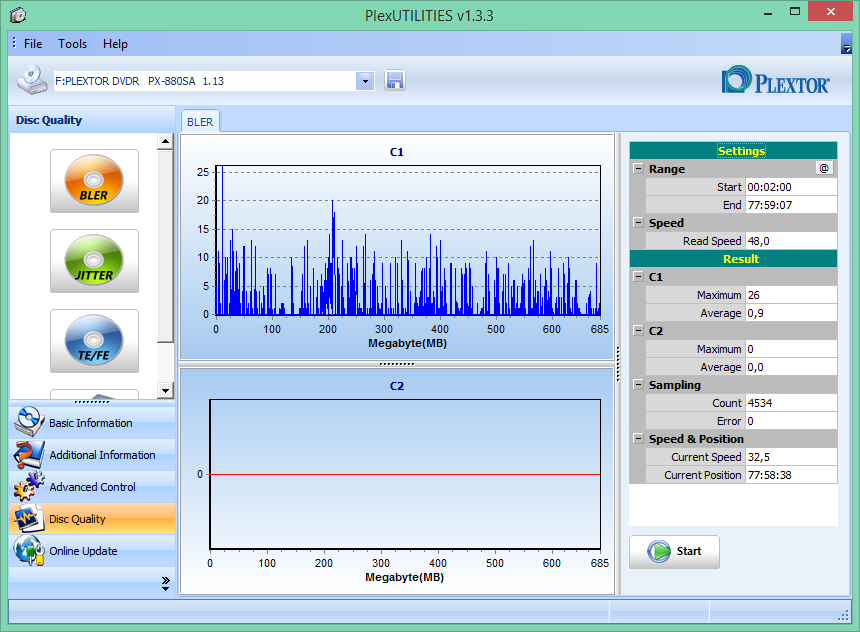Start the disc quality scan

(674, 551)
